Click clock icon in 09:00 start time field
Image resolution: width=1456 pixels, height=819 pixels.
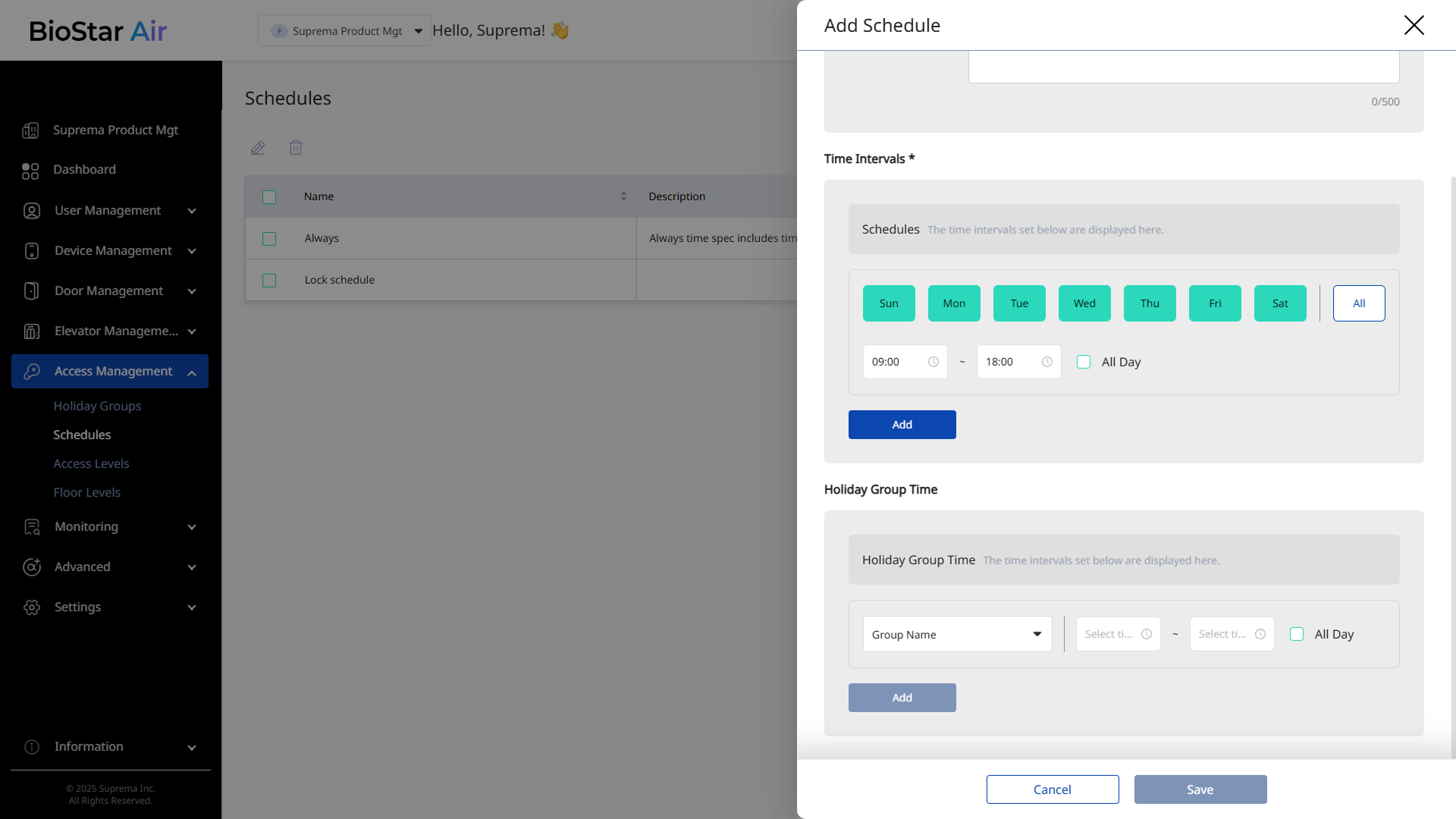point(934,362)
